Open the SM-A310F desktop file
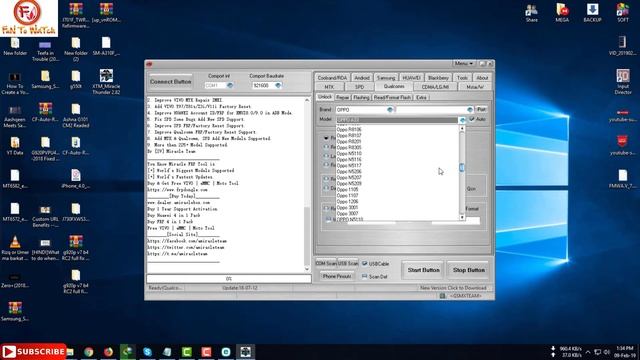This screenshot has height=360, width=640. coord(106,46)
